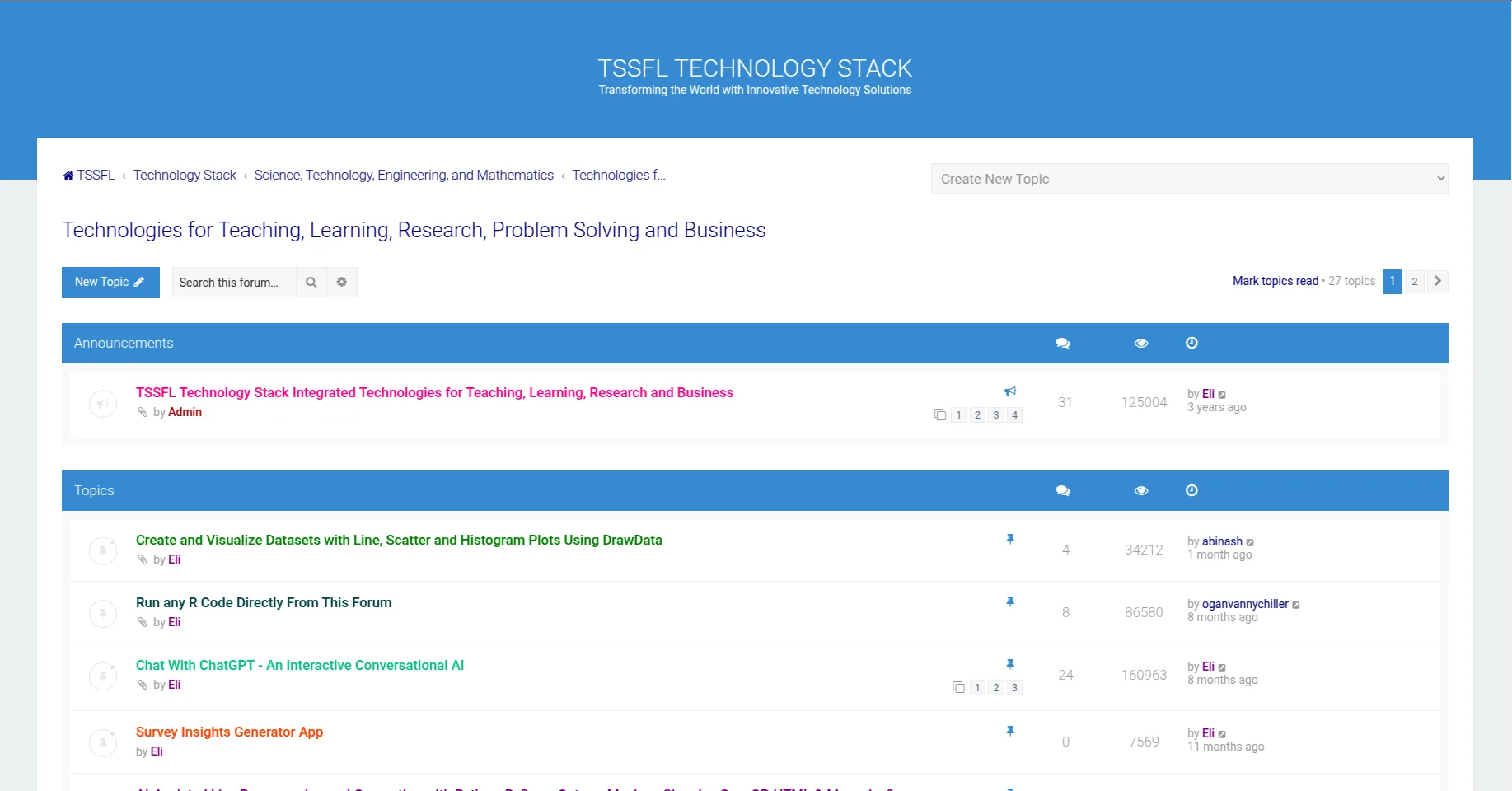This screenshot has height=791, width=1512.
Task: Open the TSSFL breadcrumb link
Action: coord(96,175)
